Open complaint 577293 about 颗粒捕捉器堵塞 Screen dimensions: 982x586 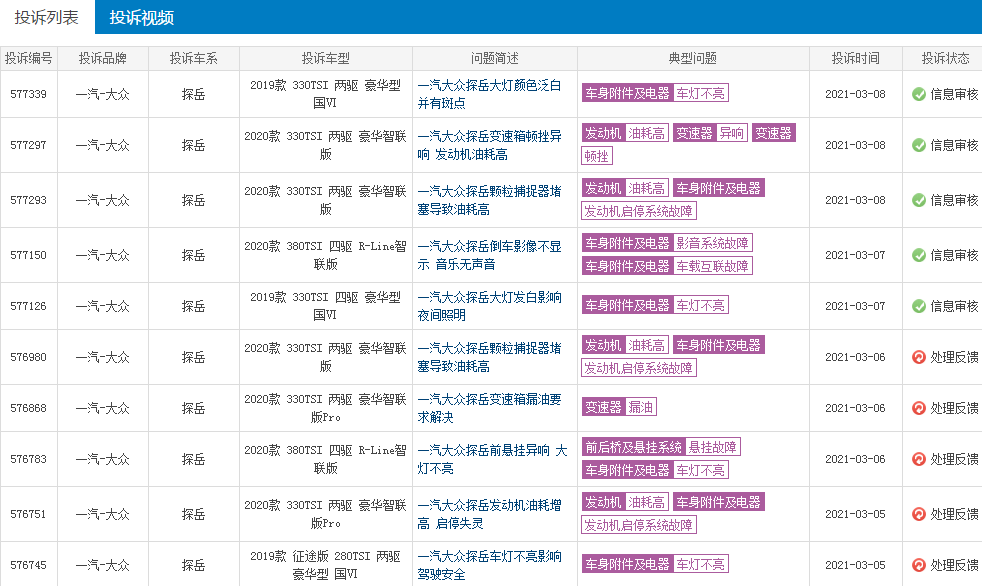point(489,200)
